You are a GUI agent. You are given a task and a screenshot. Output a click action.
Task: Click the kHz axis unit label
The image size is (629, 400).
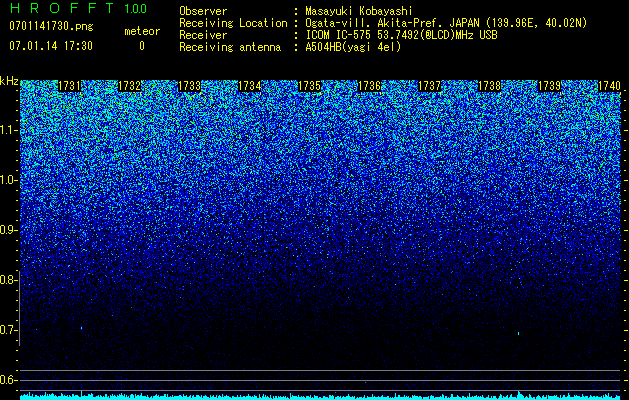click(x=9, y=81)
